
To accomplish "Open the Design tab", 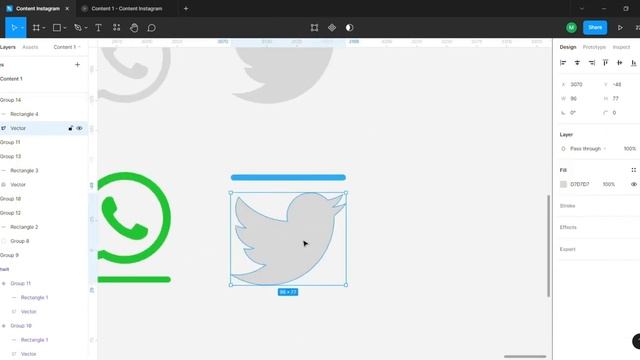I will pos(568,47).
